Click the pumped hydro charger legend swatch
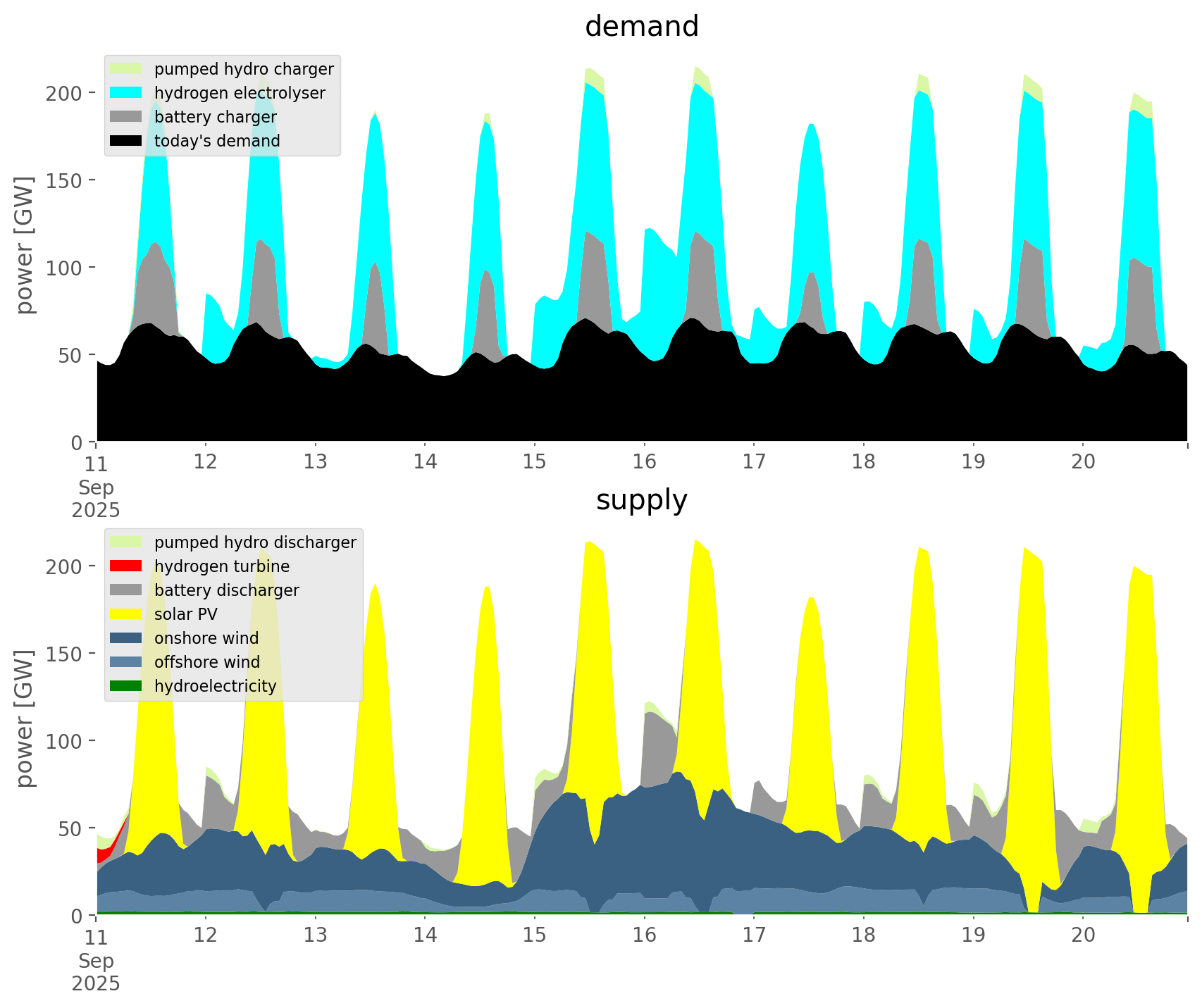Viewport: 1202px width, 1008px height. coord(126,69)
